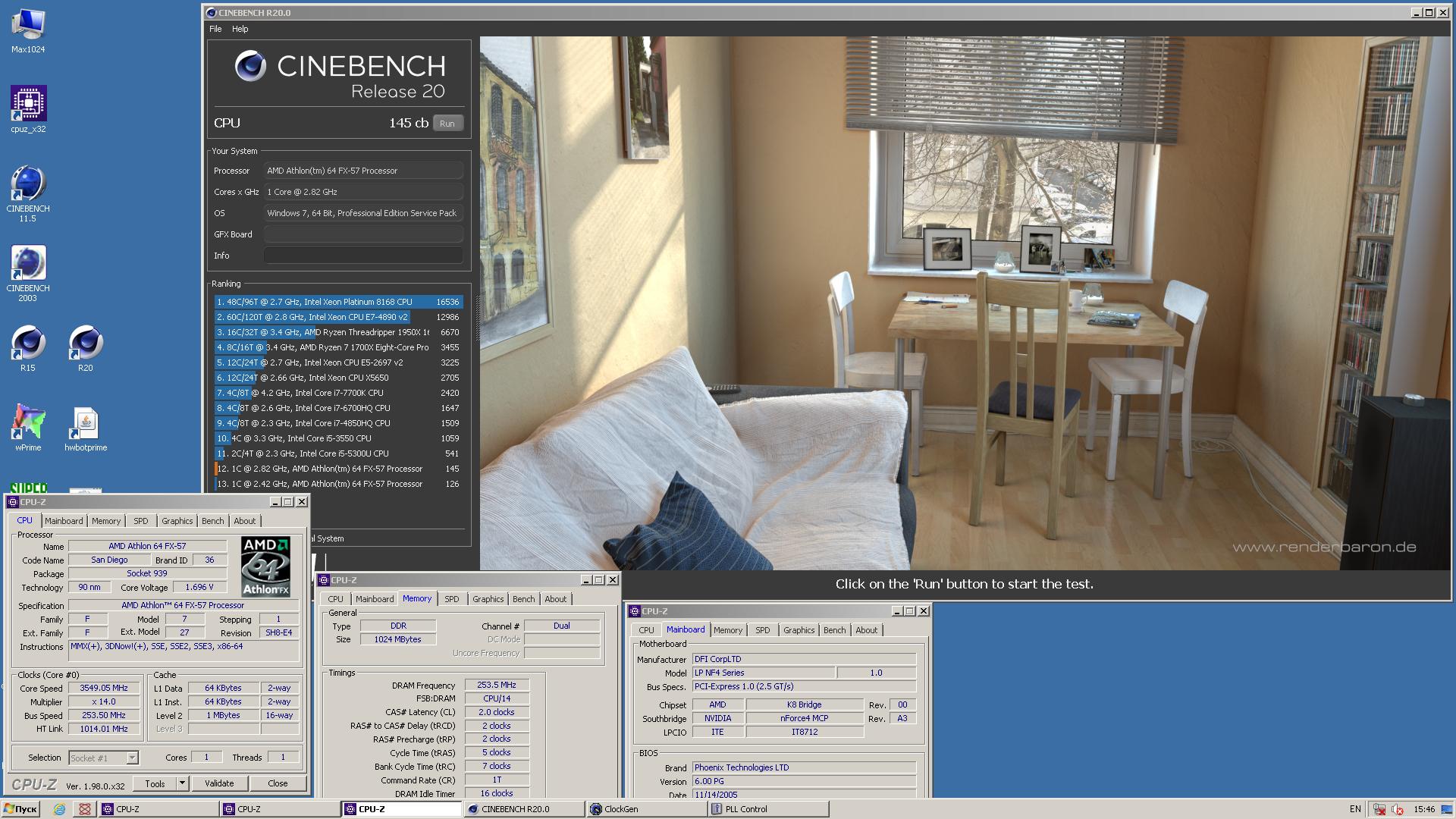Switch to ClockGen taskbar item
The image size is (1456, 819).
click(x=646, y=809)
